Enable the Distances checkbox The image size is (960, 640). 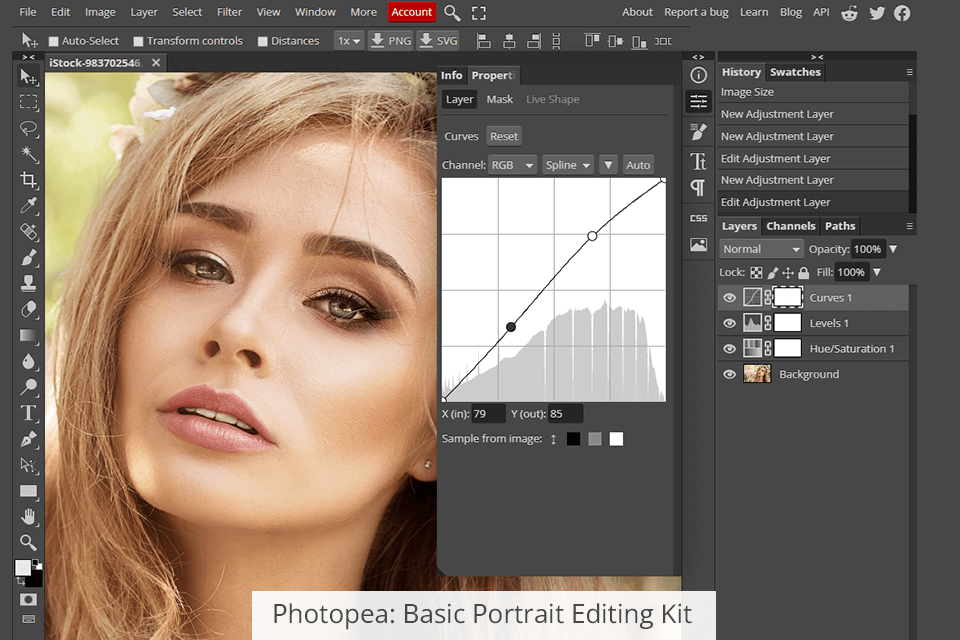pos(263,41)
